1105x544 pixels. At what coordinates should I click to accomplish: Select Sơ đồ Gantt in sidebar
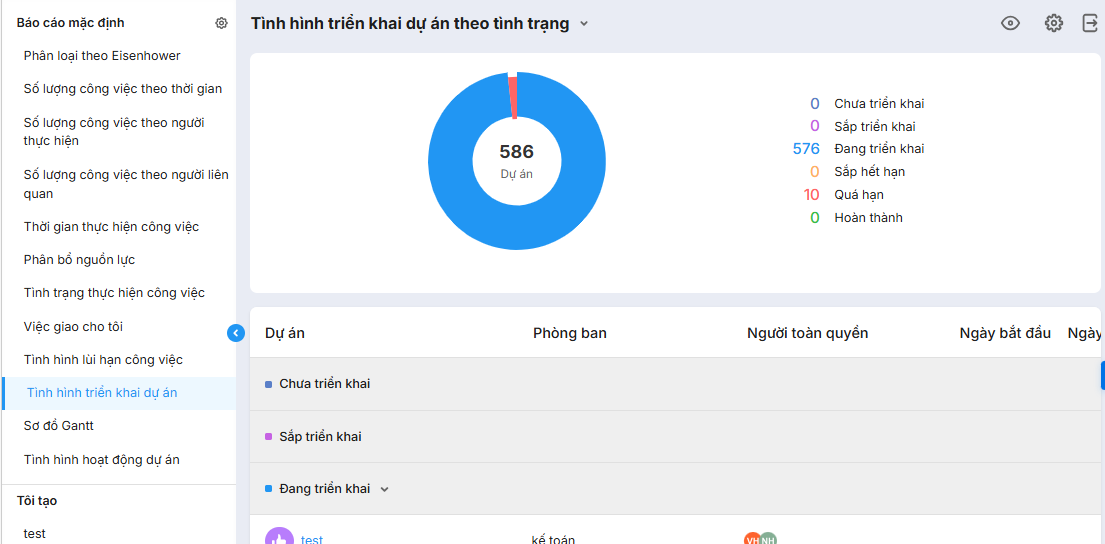coord(59,426)
